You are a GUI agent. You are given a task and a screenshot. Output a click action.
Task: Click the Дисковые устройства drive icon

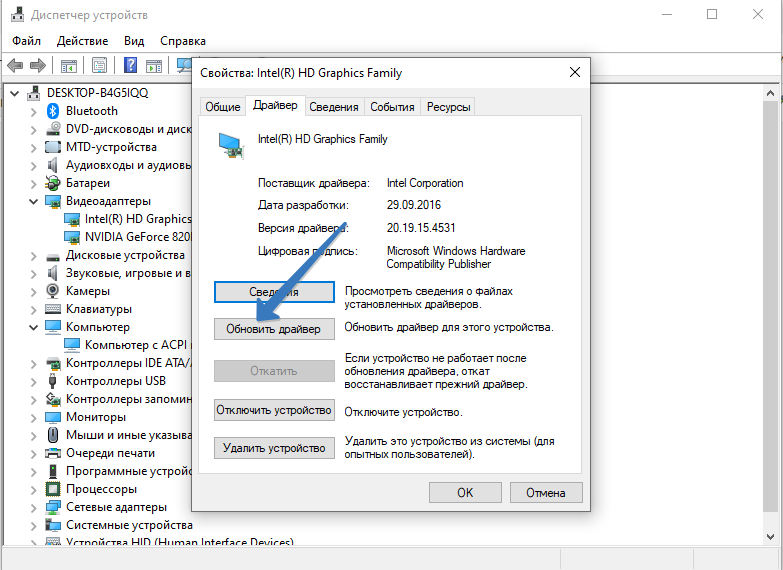pos(53,257)
